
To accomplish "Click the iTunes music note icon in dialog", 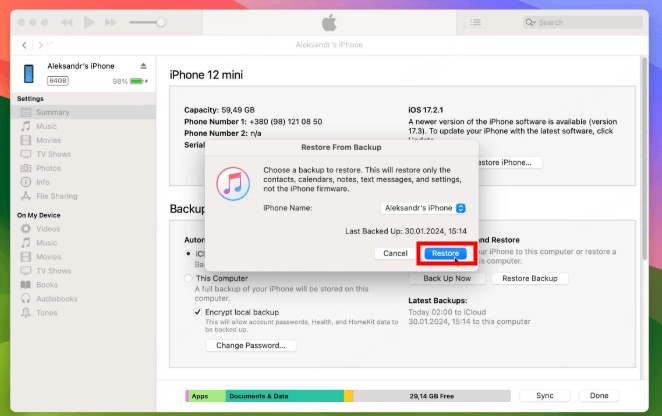I will 233,184.
